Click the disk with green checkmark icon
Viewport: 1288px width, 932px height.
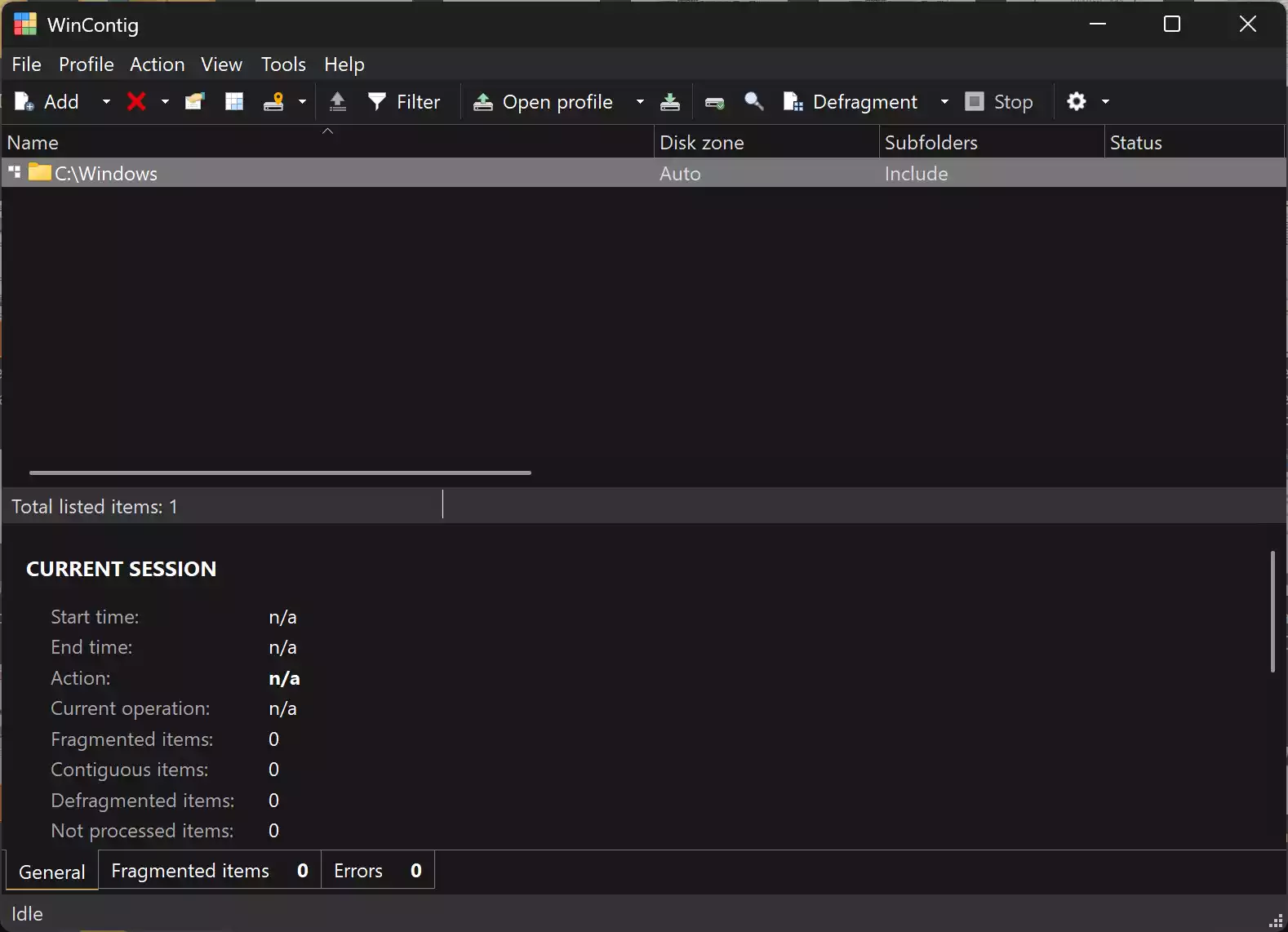(714, 102)
